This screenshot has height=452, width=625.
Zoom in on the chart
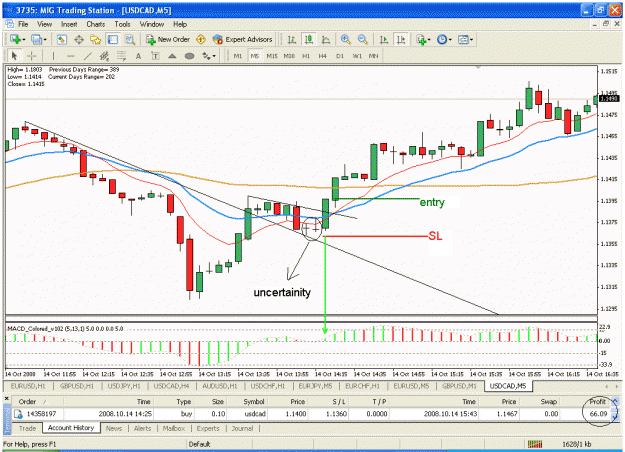[346, 39]
